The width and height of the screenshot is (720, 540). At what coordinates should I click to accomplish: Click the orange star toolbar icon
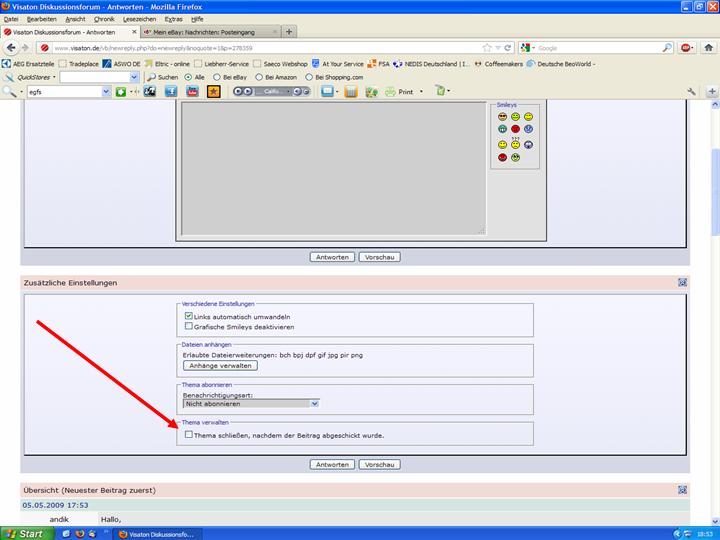click(214, 91)
